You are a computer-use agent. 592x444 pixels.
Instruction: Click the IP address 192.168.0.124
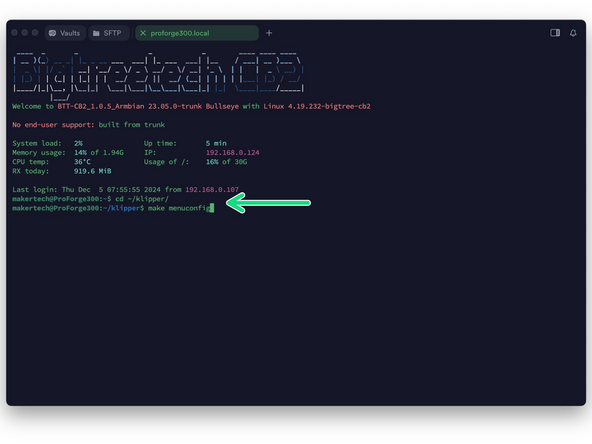(x=233, y=153)
